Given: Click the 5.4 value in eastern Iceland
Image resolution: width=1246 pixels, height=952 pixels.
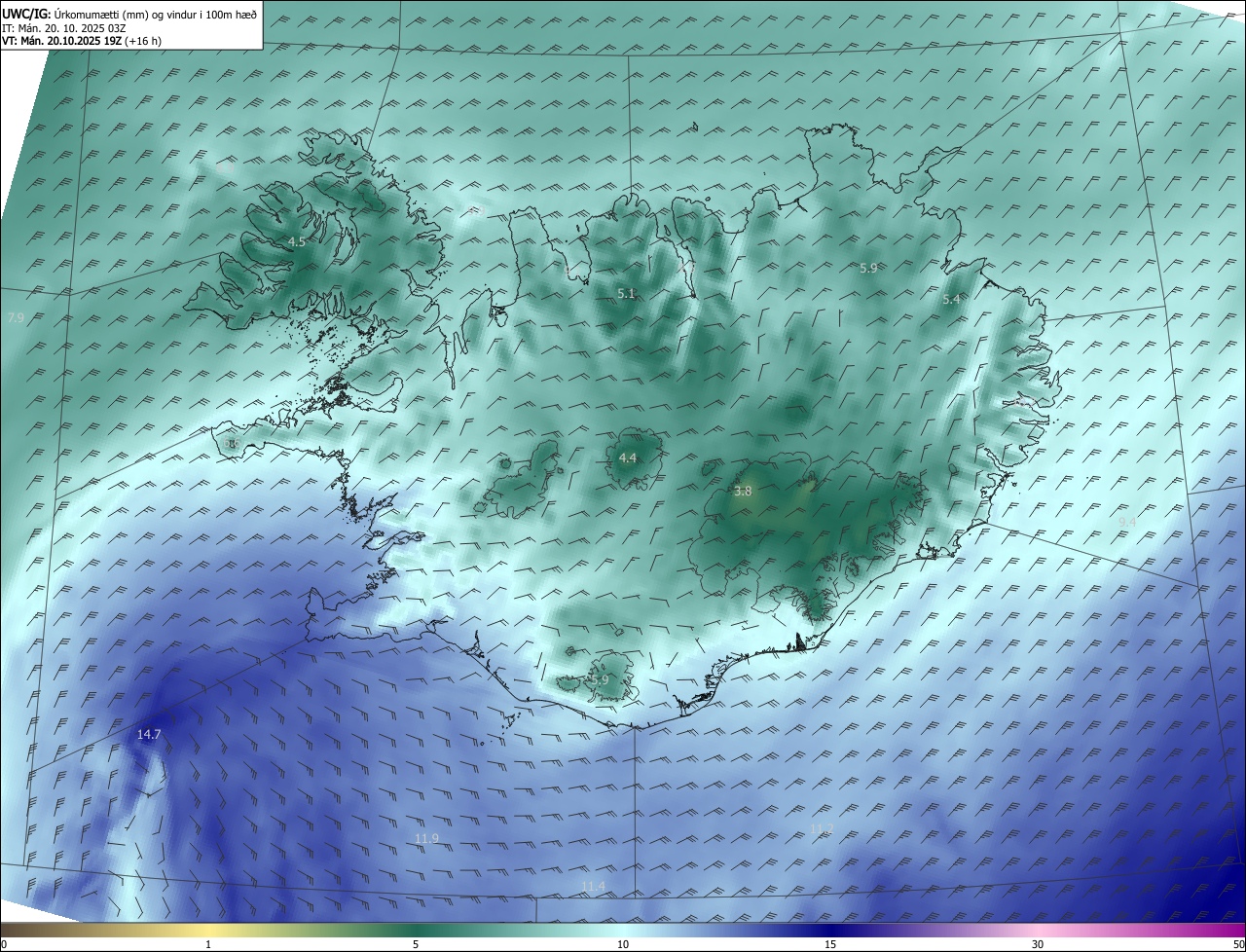Looking at the screenshot, I should 951,300.
